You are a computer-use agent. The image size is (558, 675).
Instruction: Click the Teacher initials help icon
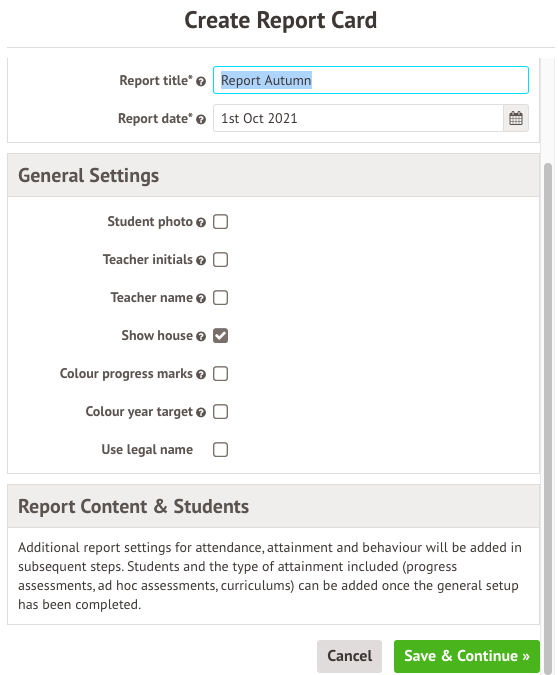[201, 260]
